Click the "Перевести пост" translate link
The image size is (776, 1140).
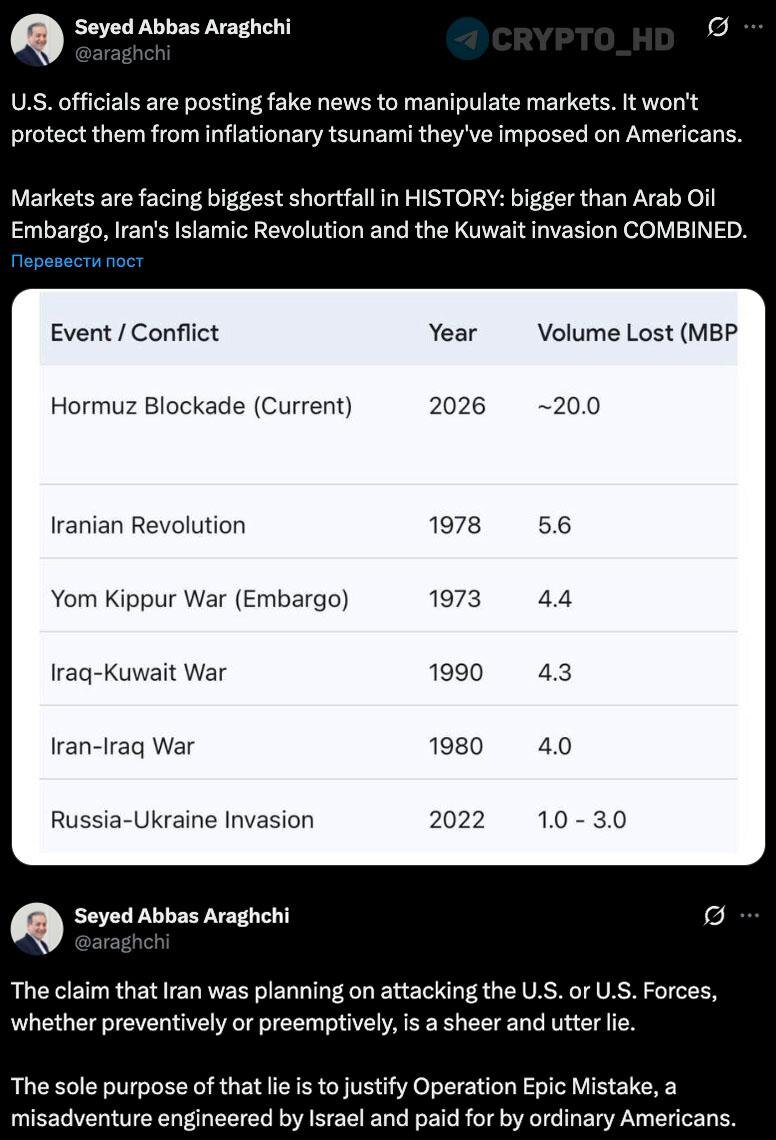pyautogui.click(x=77, y=261)
